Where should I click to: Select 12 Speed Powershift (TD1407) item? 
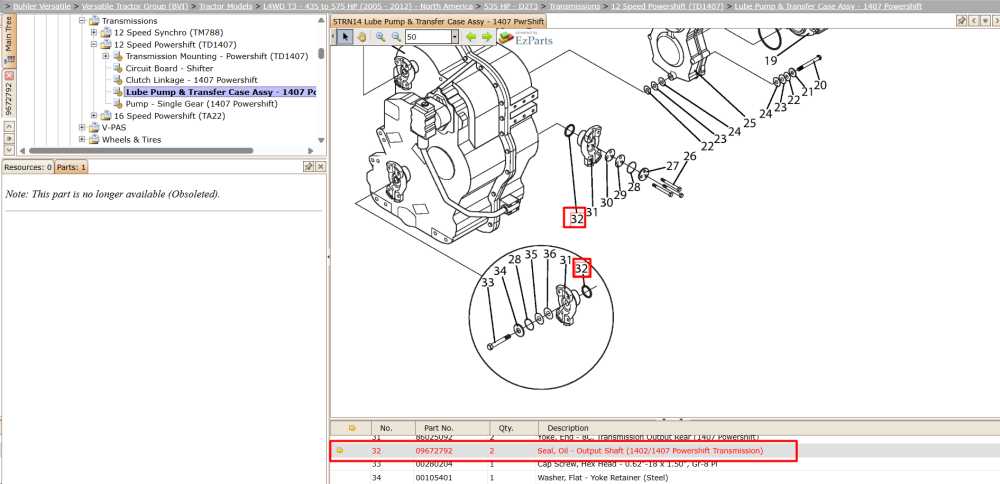pos(175,45)
